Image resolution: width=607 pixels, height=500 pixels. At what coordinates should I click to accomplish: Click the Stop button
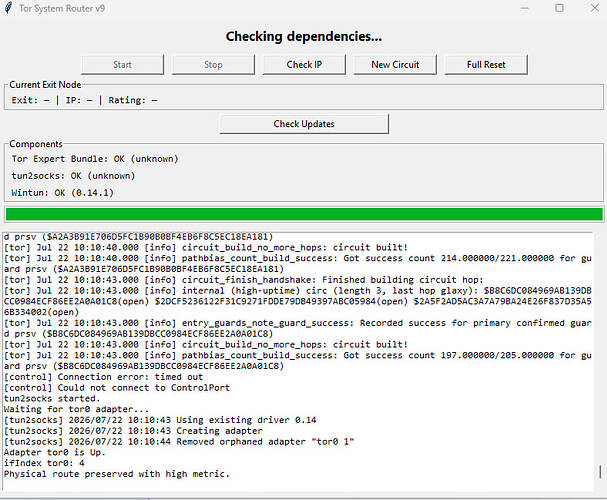[213, 65]
